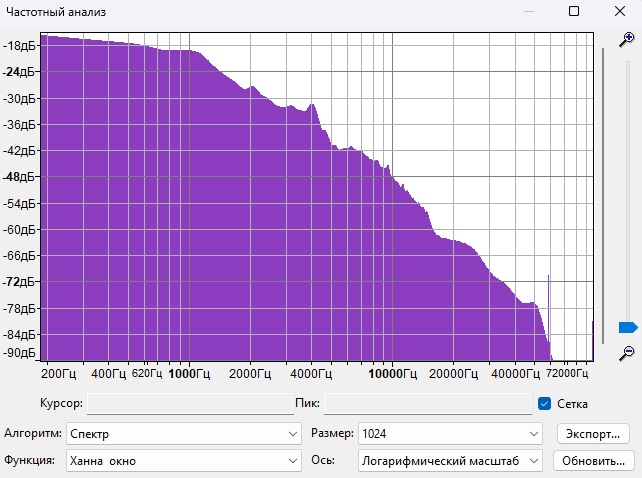Click the 20000Гц frequency axis label
This screenshot has height=478, width=642.
pyautogui.click(x=454, y=374)
